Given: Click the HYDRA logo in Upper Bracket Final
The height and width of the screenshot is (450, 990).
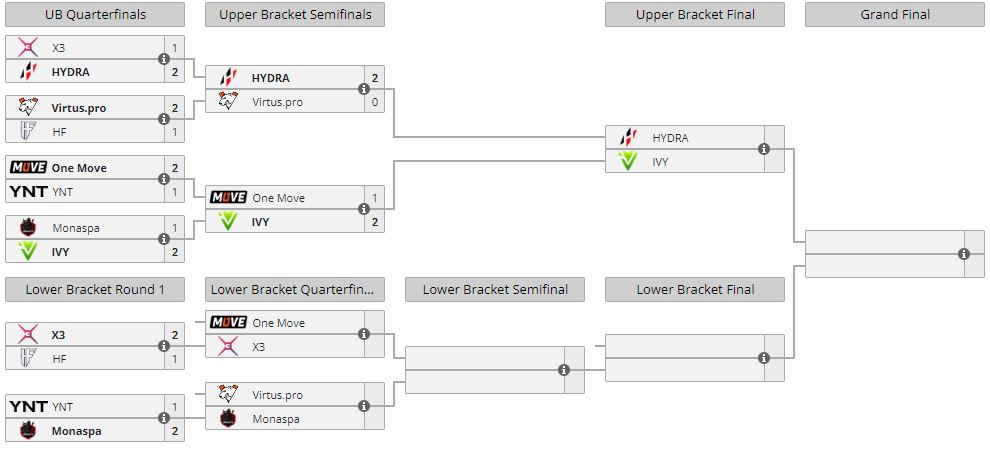Looking at the screenshot, I should coord(628,138).
